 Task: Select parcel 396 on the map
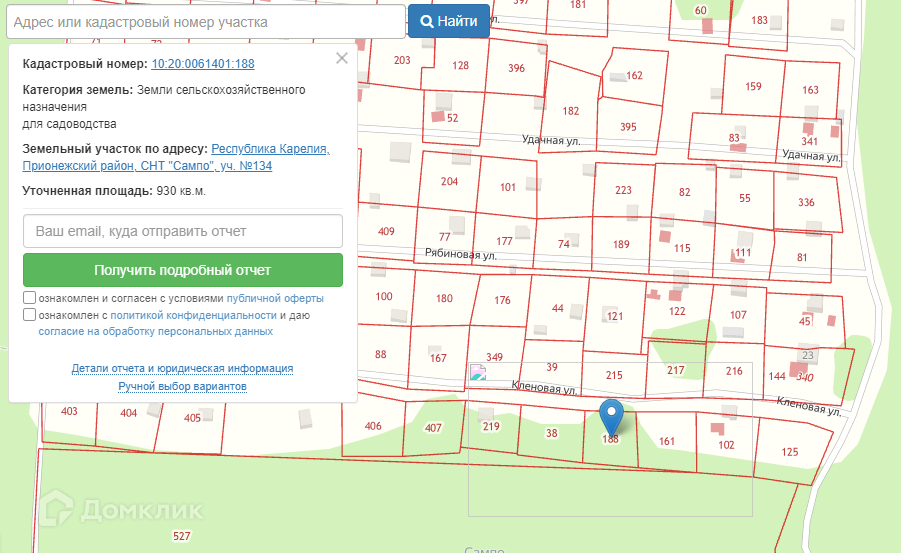pos(517,68)
